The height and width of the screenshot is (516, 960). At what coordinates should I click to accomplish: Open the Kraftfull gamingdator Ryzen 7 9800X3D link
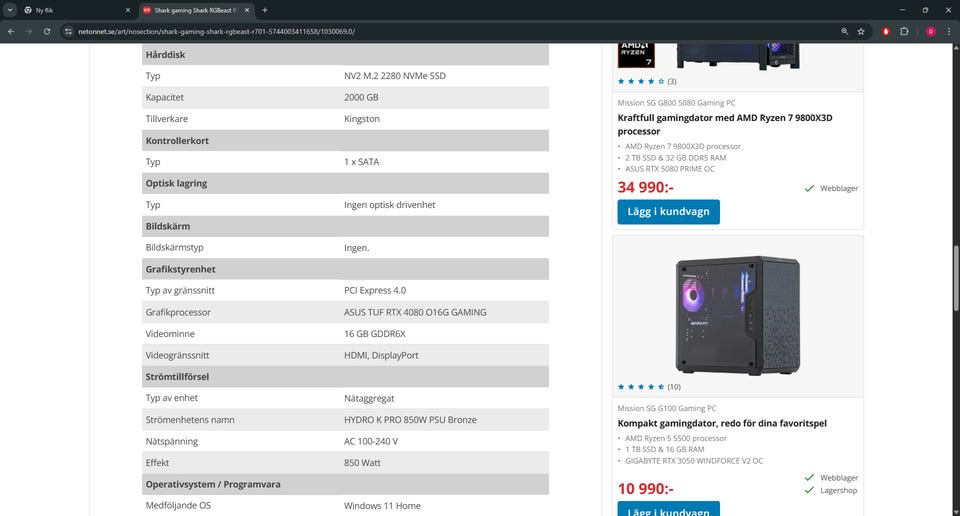(x=724, y=124)
